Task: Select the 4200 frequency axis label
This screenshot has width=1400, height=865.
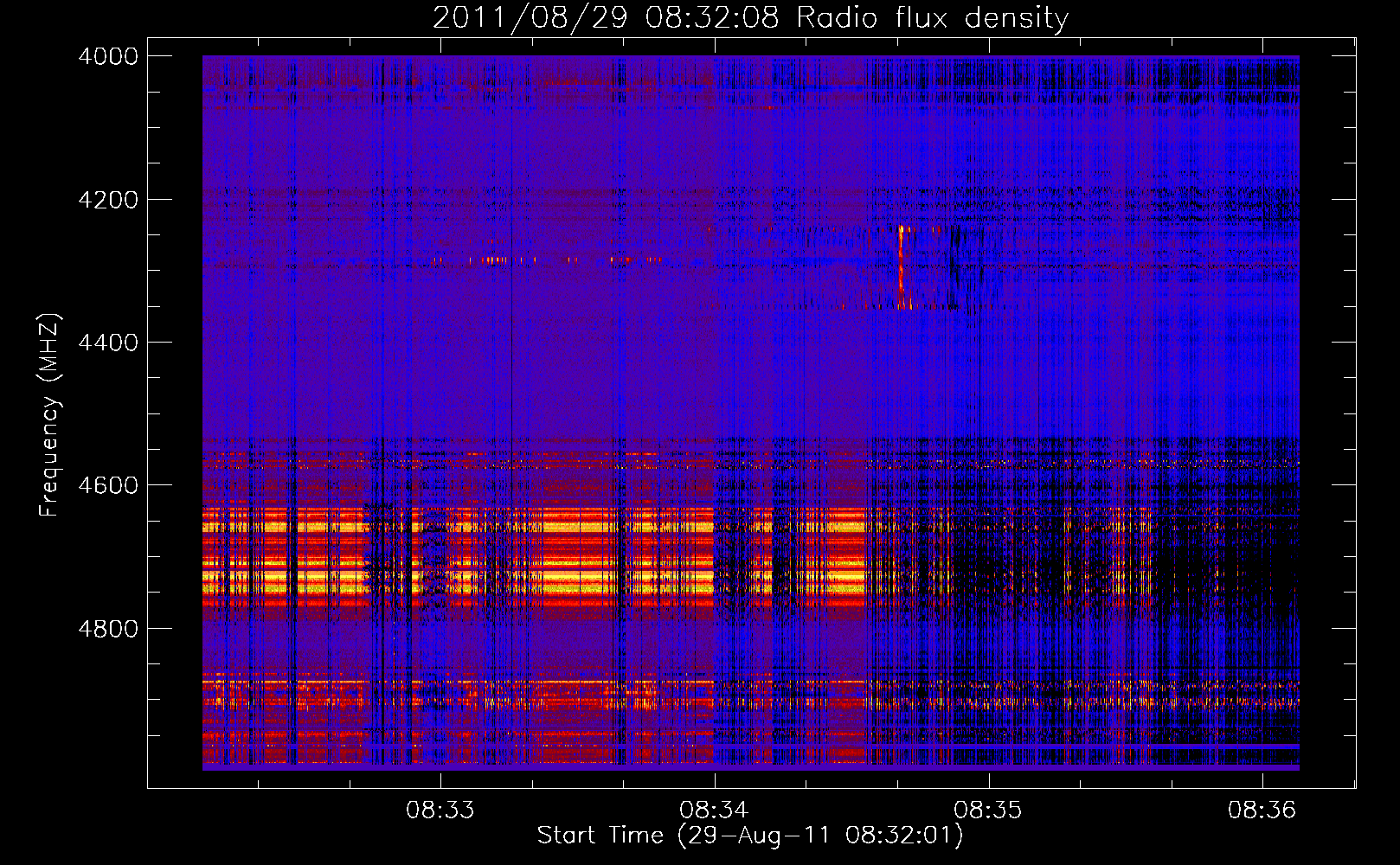Action: point(108,200)
